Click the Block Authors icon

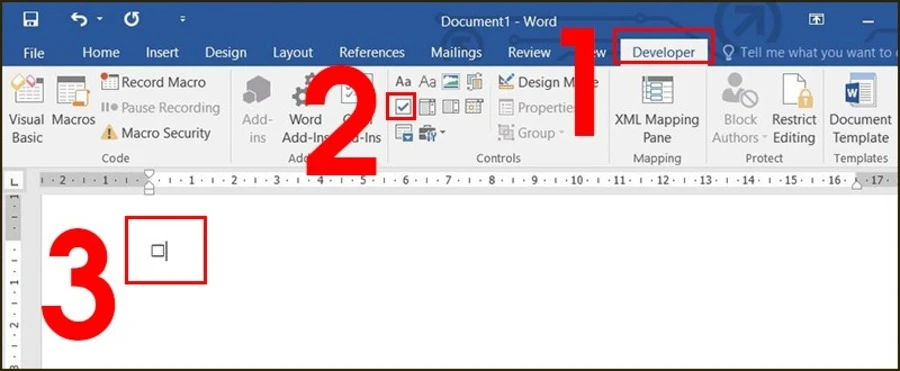pyautogui.click(x=740, y=90)
